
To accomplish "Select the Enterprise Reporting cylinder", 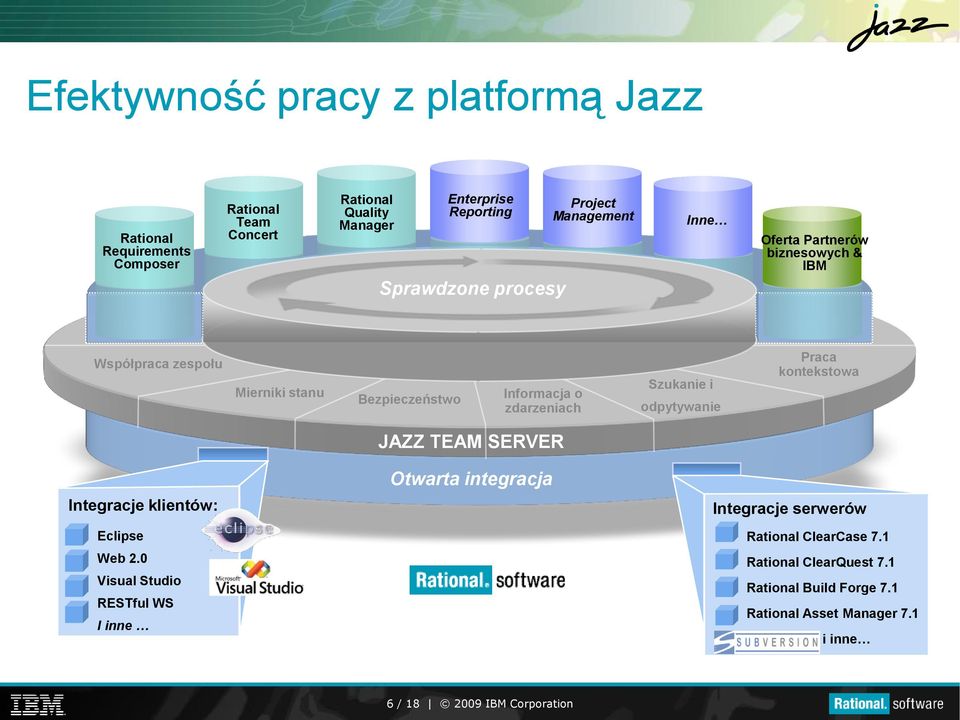I will coord(479,202).
